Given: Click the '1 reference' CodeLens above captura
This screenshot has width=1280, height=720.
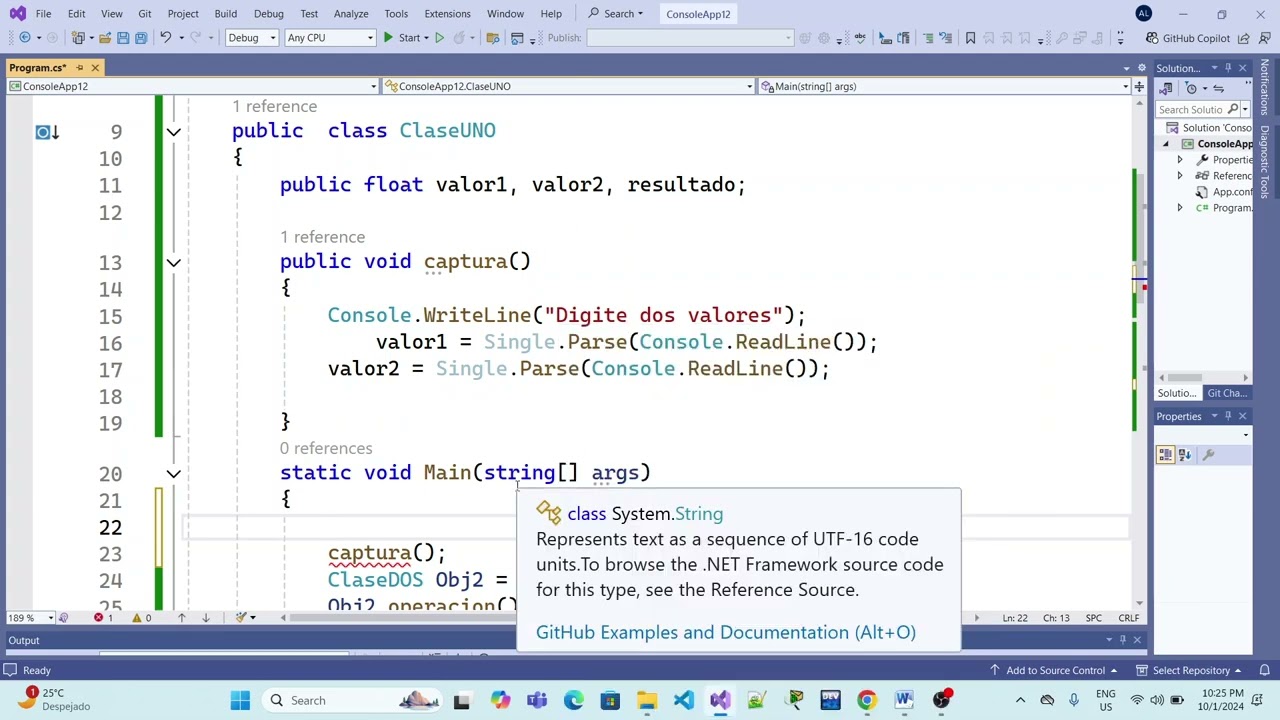Looking at the screenshot, I should coord(322,237).
